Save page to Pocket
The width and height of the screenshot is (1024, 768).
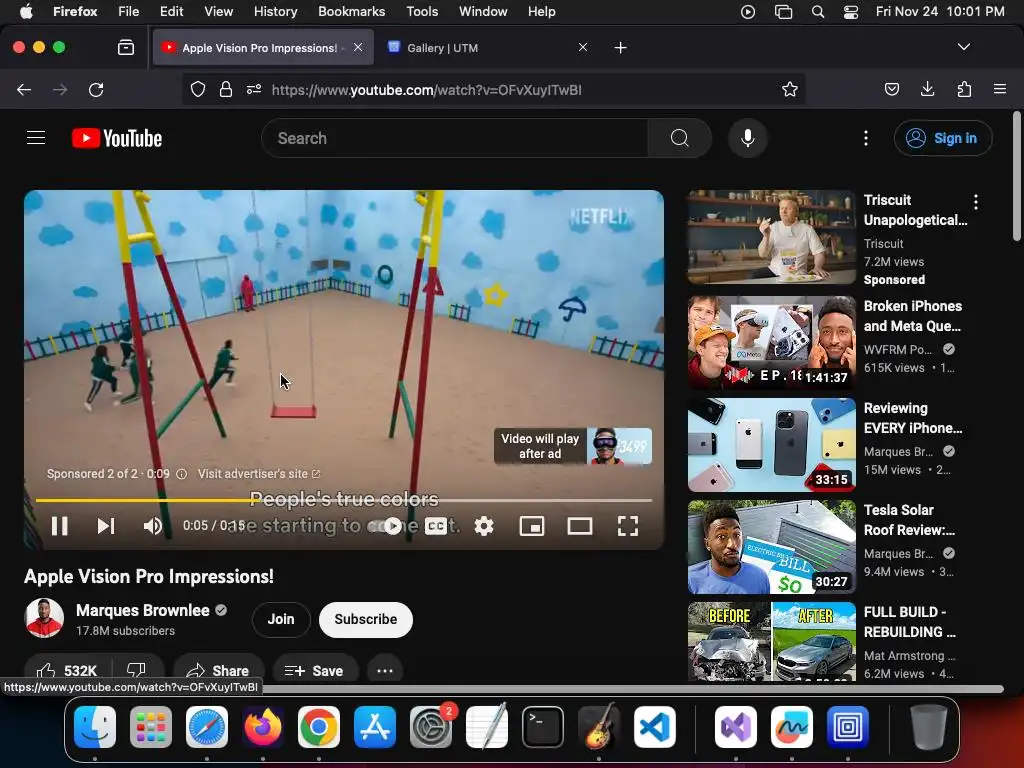[x=891, y=89]
